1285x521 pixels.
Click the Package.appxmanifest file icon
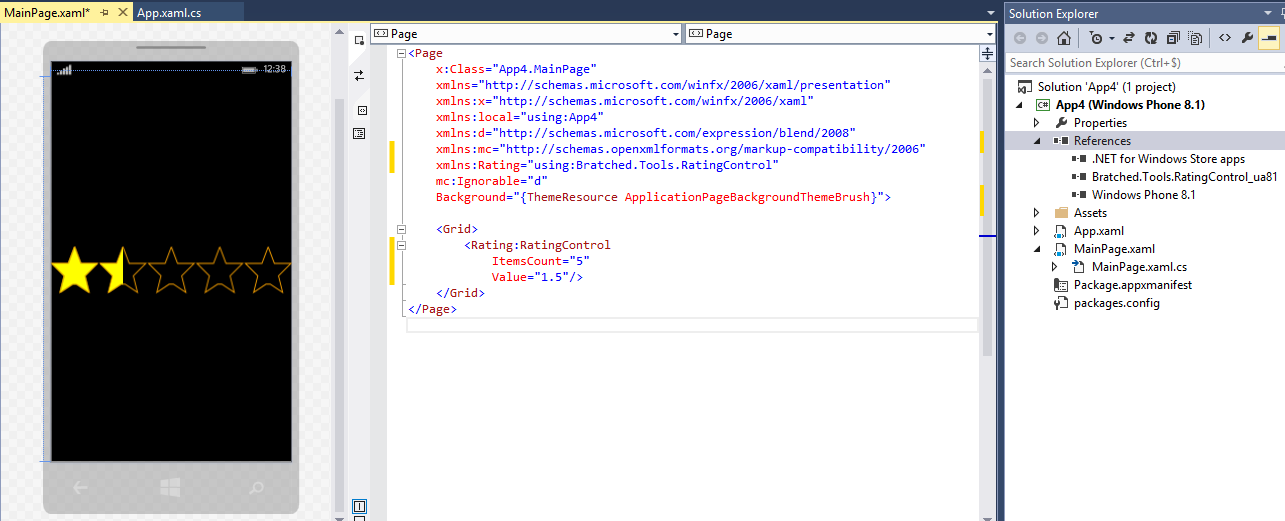pos(1061,285)
